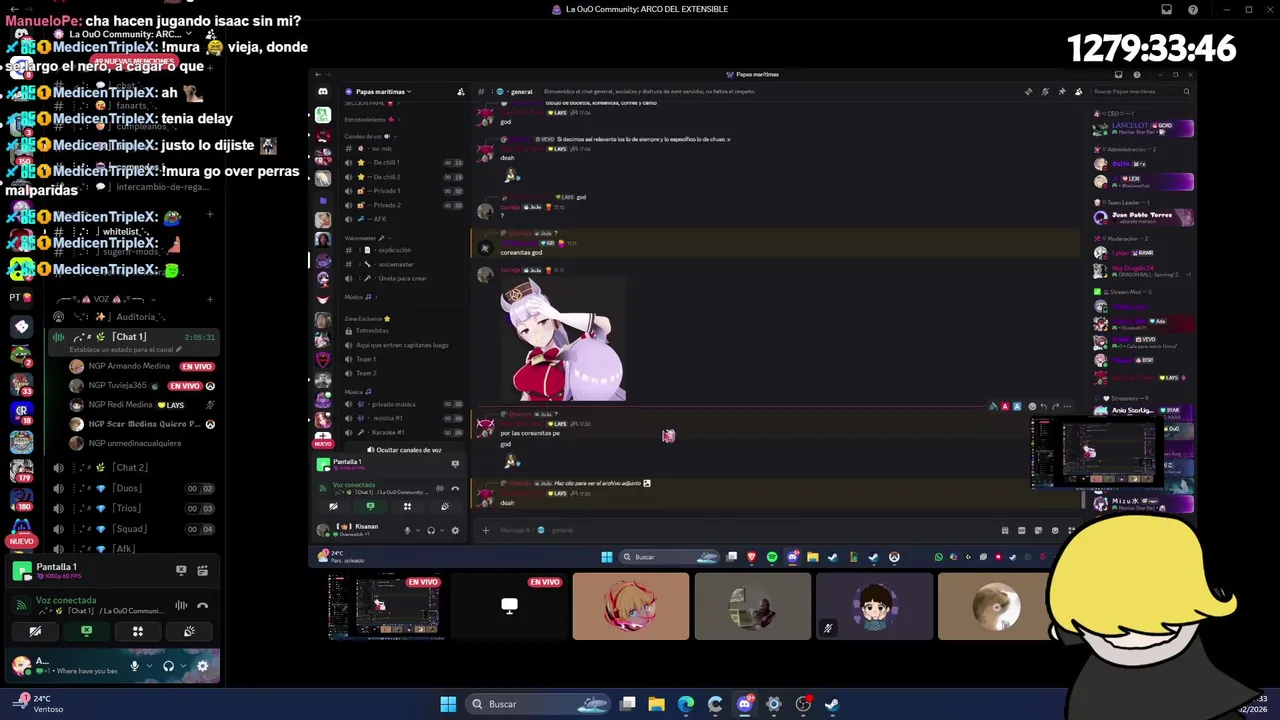Collapse 'Entretenimiento' category in streamed Discord
The height and width of the screenshot is (720, 1280).
370,119
